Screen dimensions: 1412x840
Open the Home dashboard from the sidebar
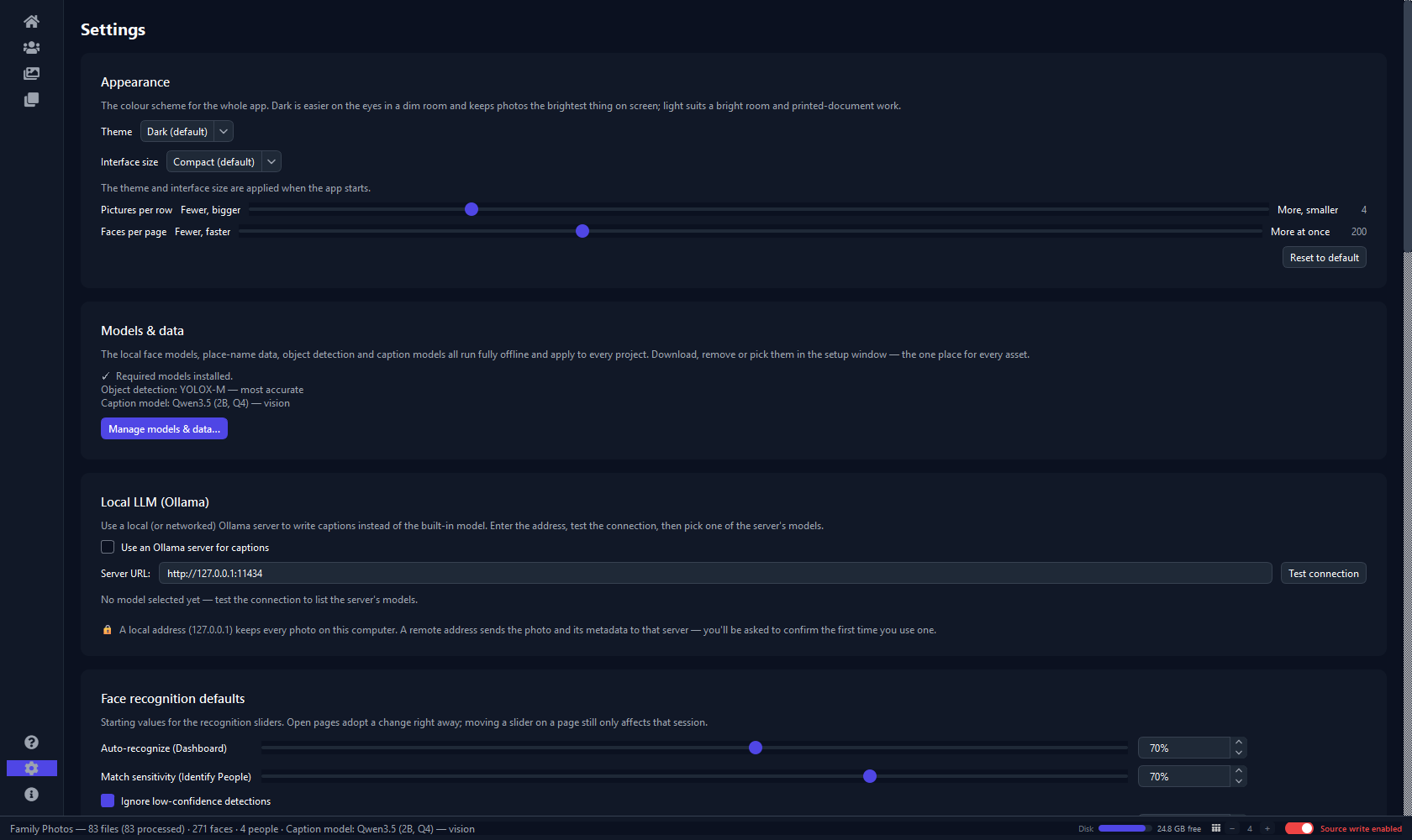(31, 21)
